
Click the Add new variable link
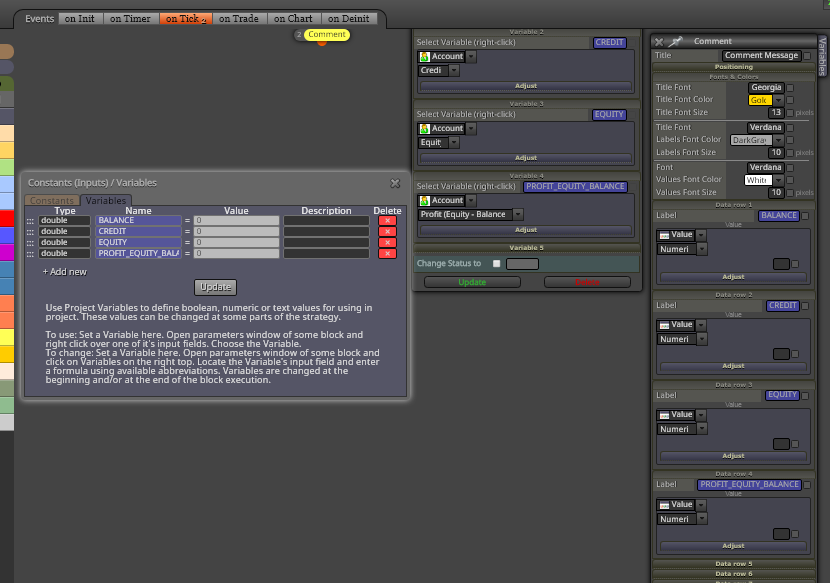65,272
